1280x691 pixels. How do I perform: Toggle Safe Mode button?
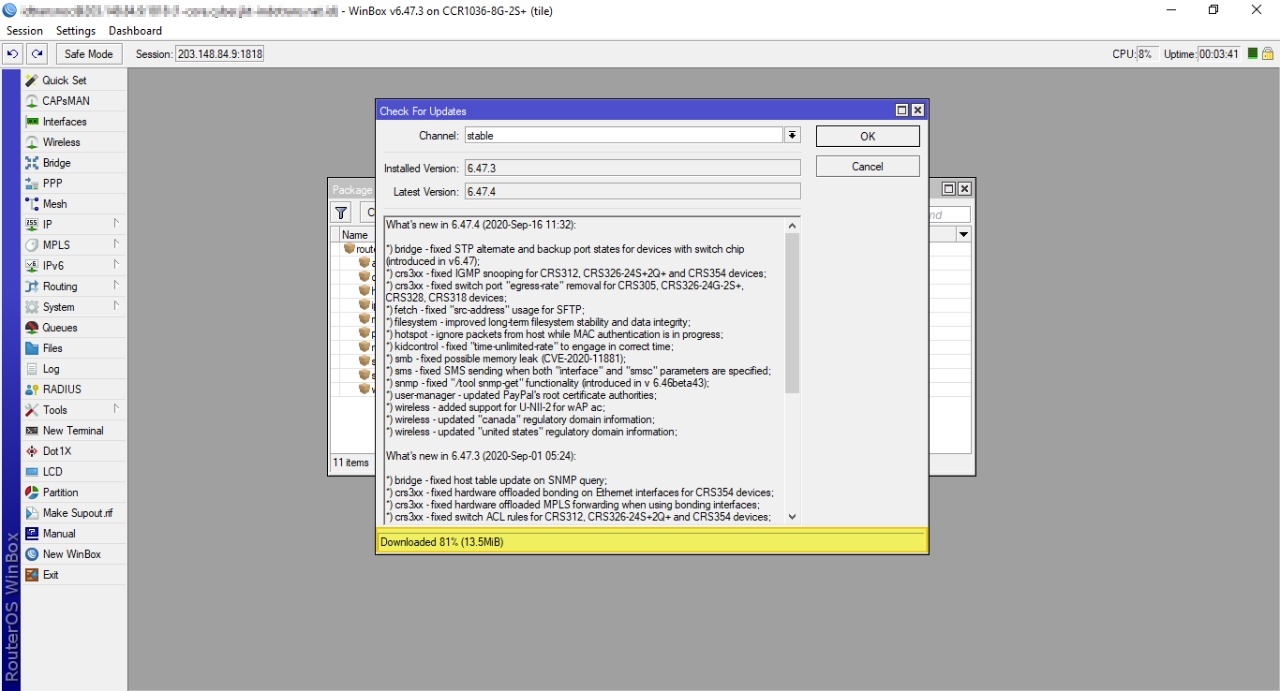88,54
